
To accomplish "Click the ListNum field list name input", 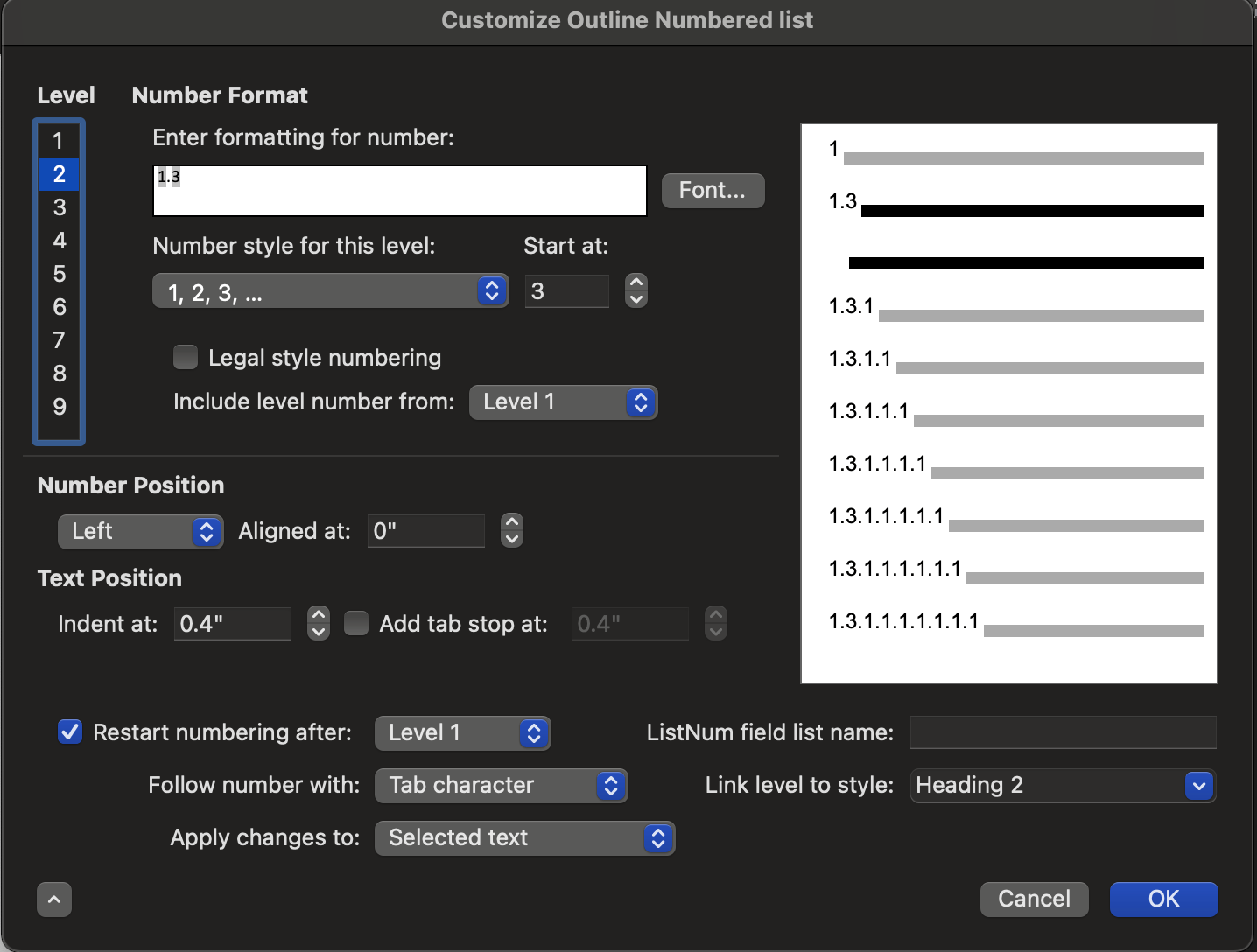I will coord(1064,732).
